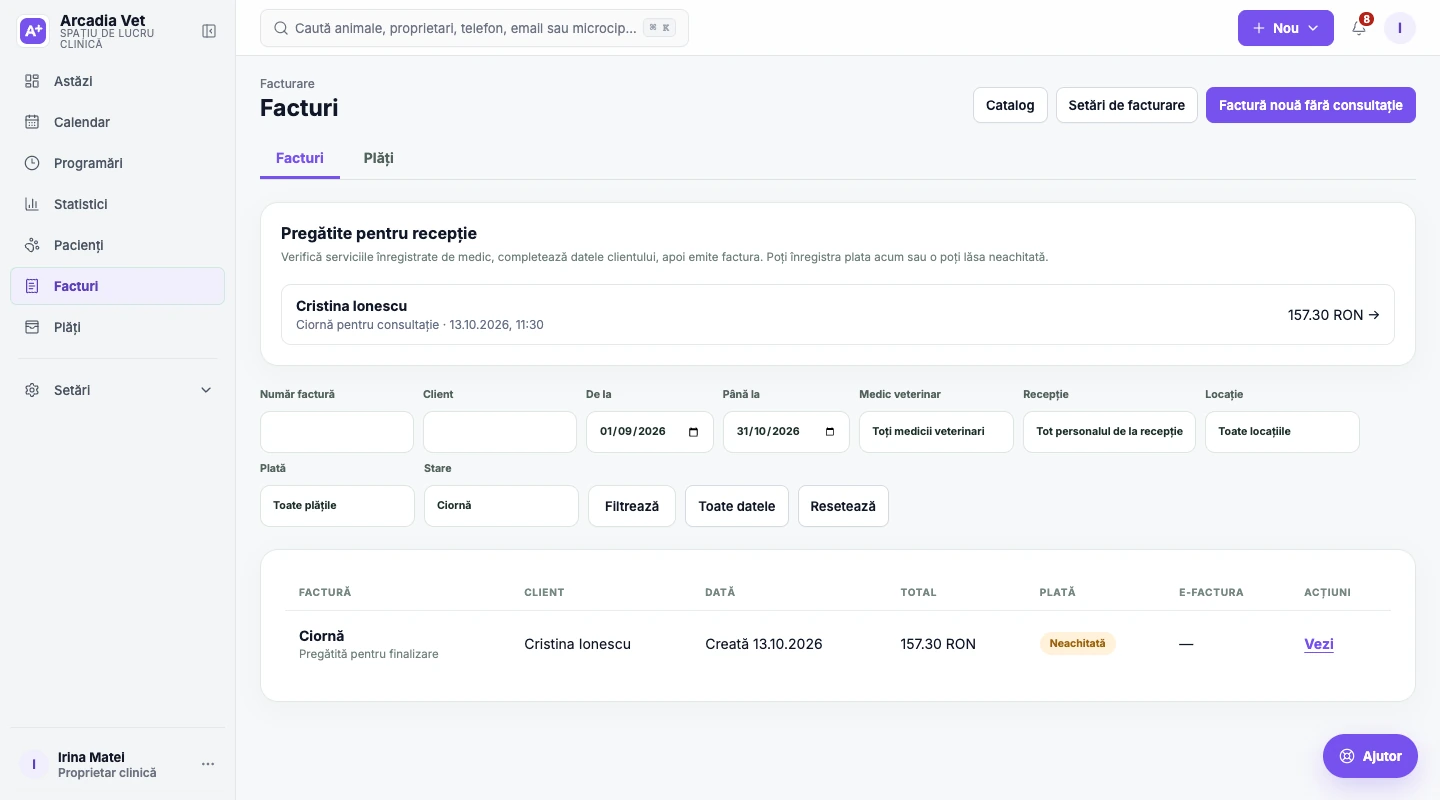Switch to the Plăți tab

point(379,158)
